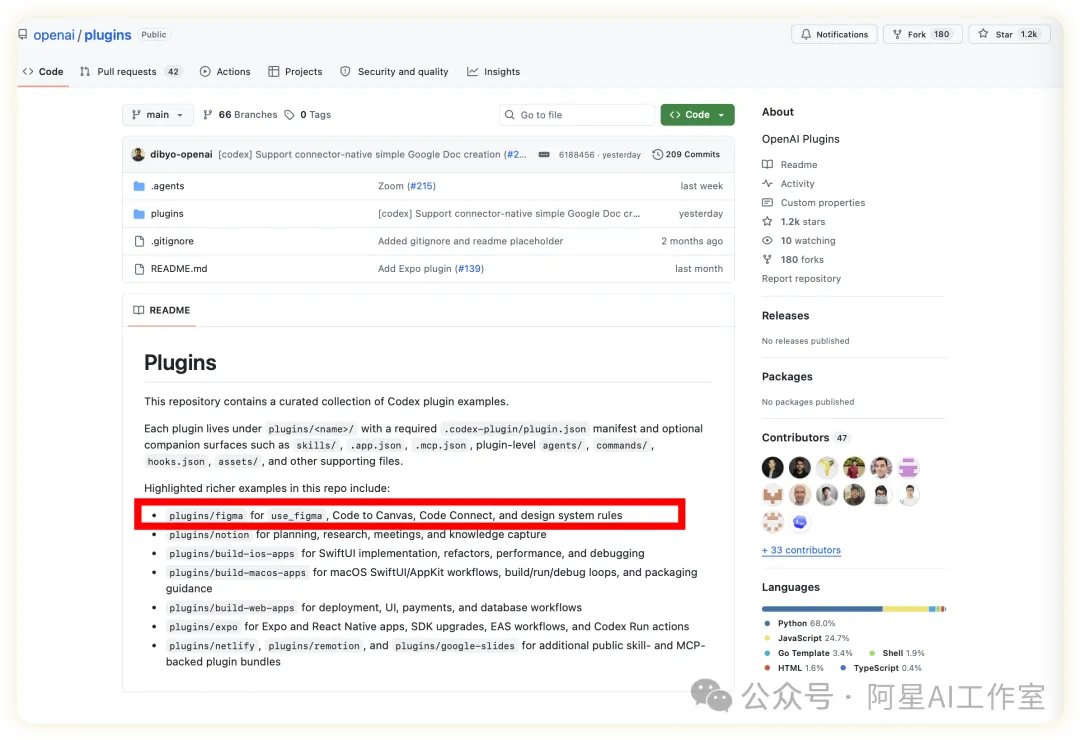Open the README.md file

pyautogui.click(x=179, y=269)
